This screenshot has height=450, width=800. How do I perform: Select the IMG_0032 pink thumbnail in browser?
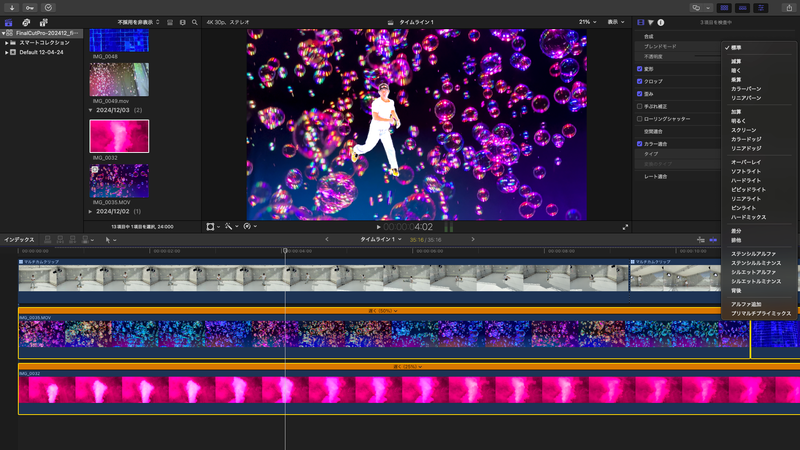pos(119,136)
